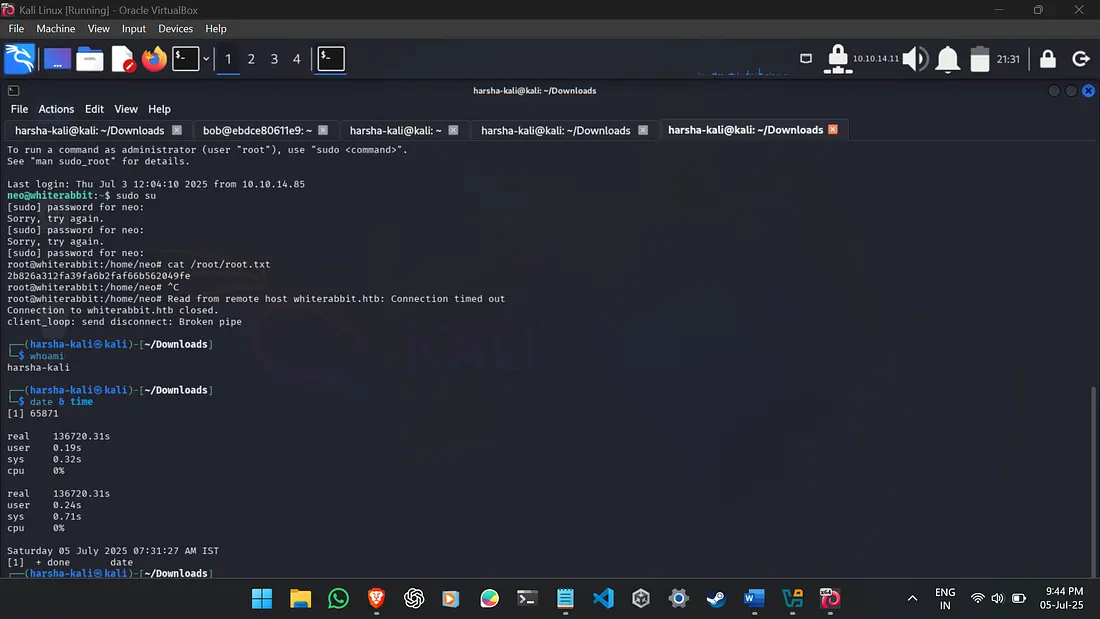Log out via the panel logout button

(1081, 58)
